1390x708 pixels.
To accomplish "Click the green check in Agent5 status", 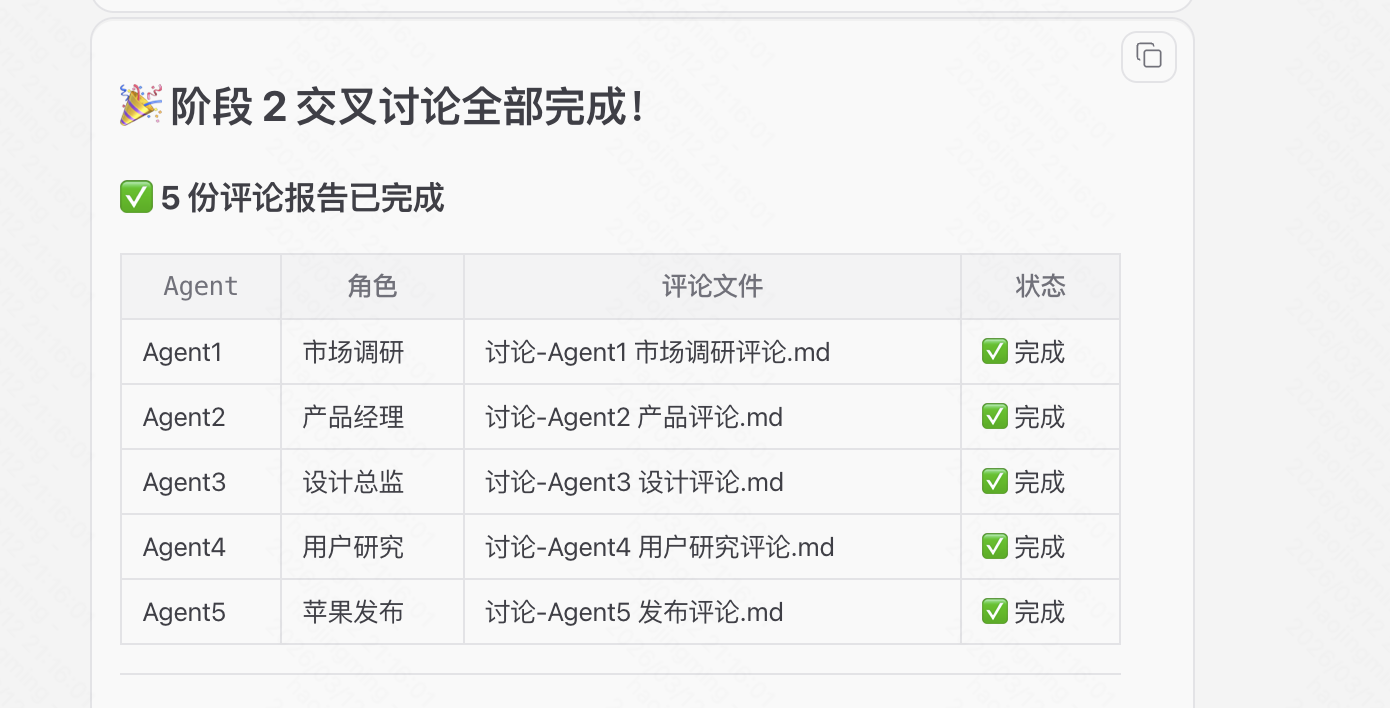I will click(x=994, y=611).
